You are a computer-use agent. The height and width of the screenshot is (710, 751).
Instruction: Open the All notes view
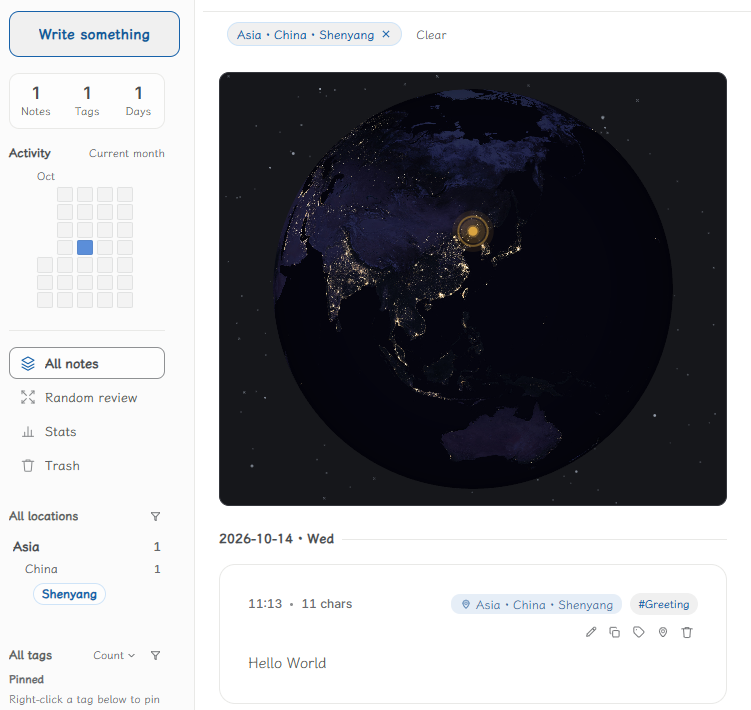(x=87, y=363)
